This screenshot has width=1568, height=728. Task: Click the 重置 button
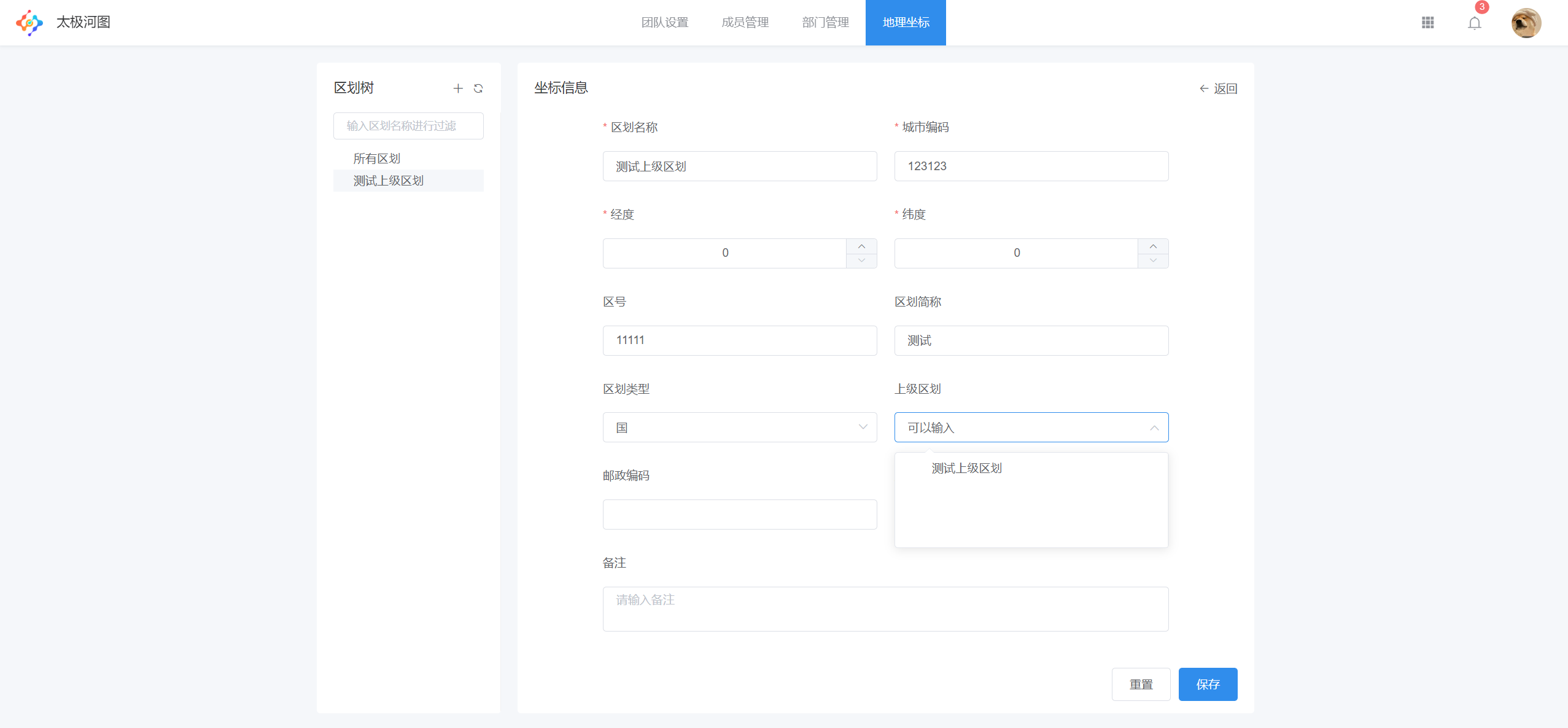[x=1141, y=684]
